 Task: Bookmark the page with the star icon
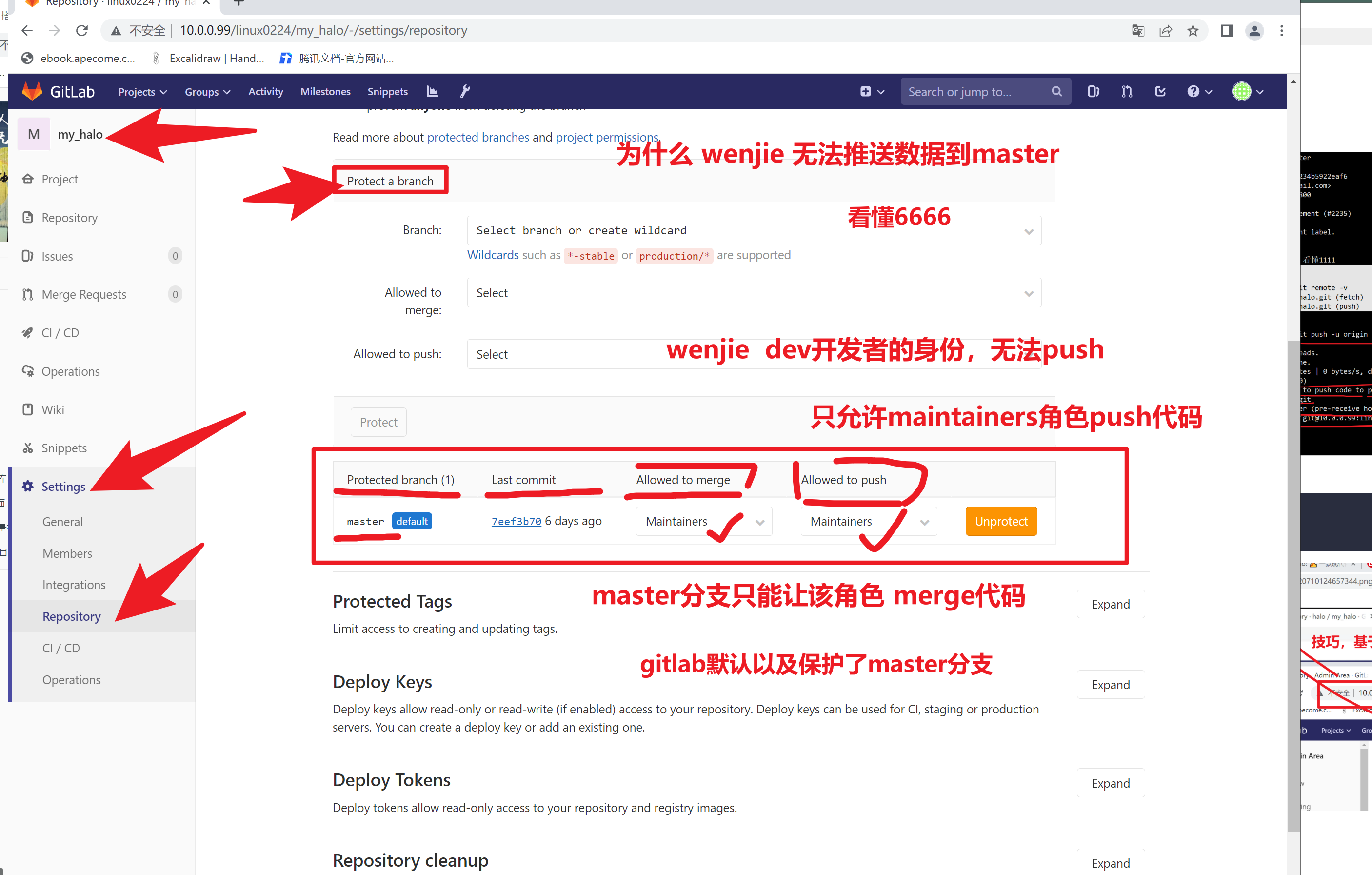click(1193, 31)
